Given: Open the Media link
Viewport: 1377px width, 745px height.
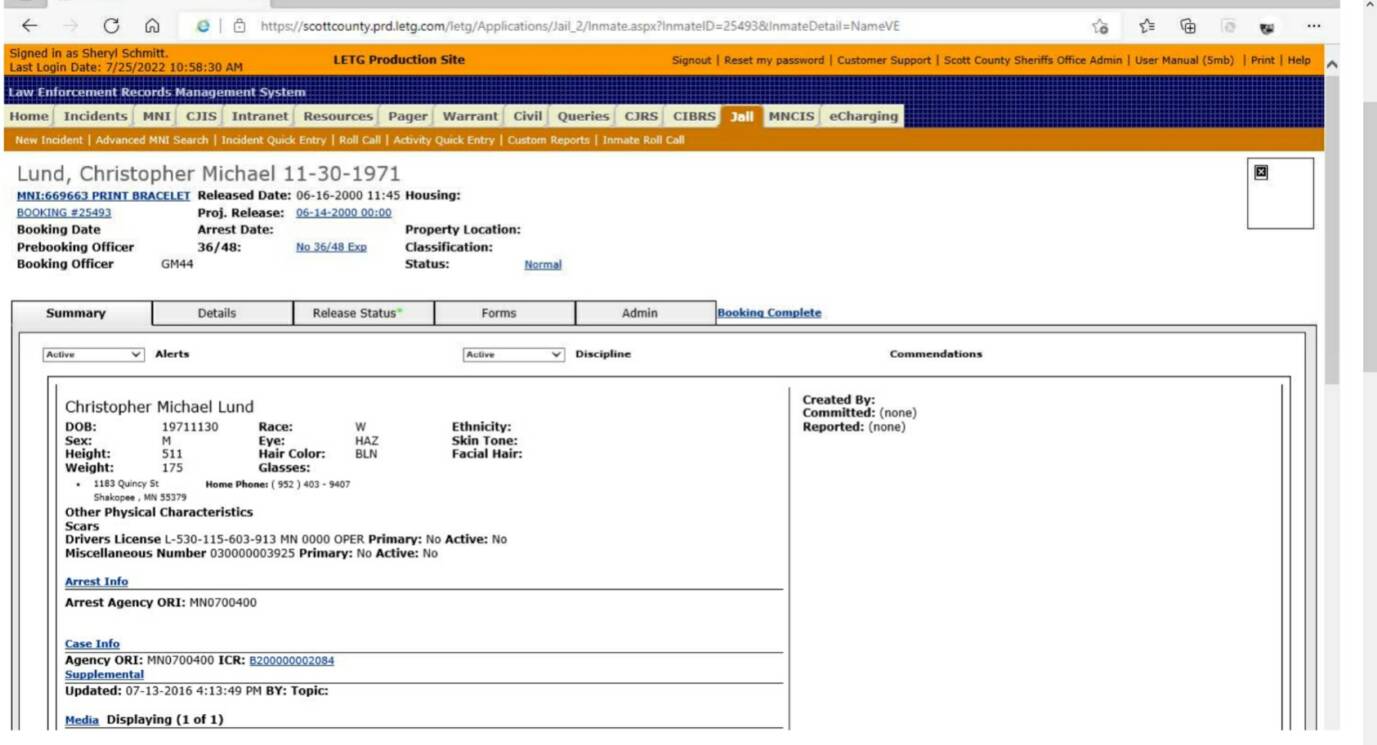Looking at the screenshot, I should pos(82,720).
